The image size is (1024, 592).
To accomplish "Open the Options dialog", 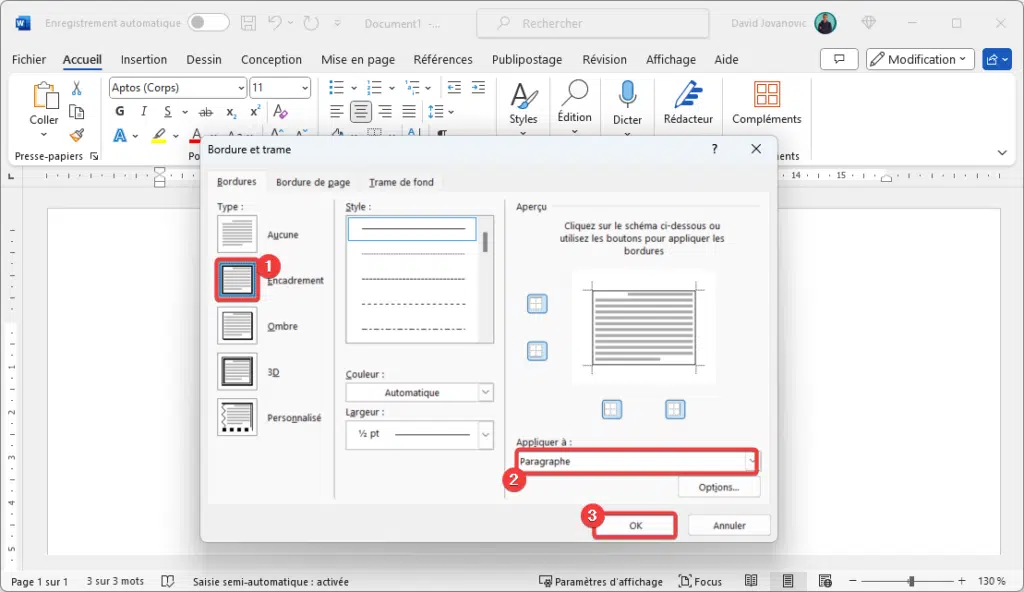I will click(x=719, y=487).
